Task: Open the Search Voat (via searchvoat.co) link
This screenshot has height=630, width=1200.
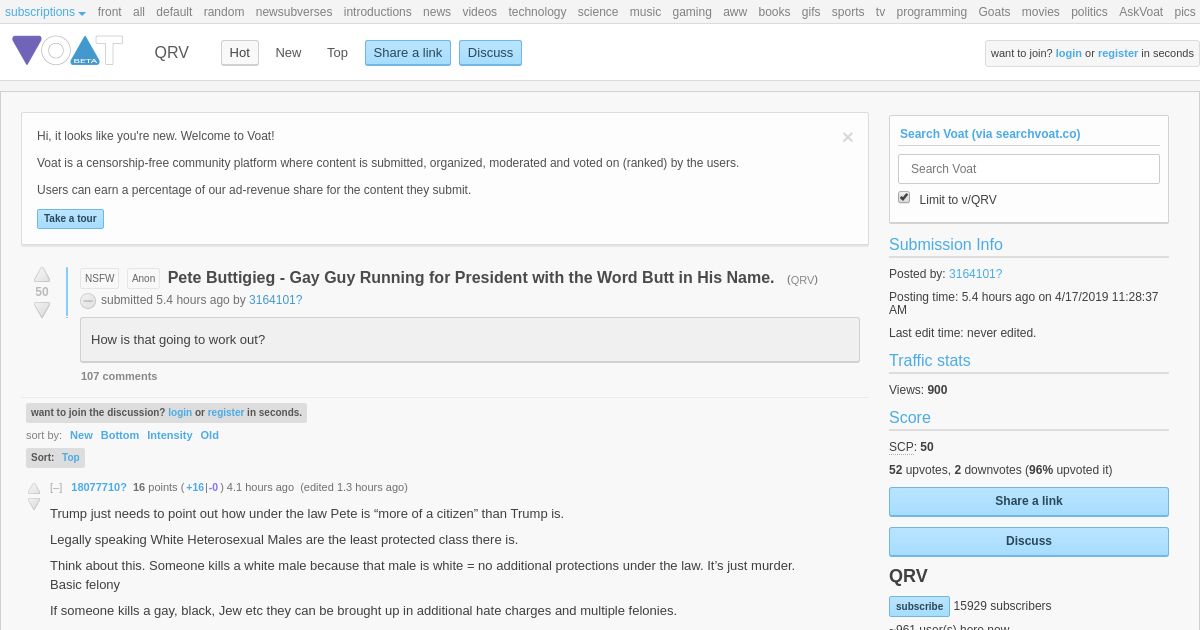Action: pyautogui.click(x=990, y=134)
